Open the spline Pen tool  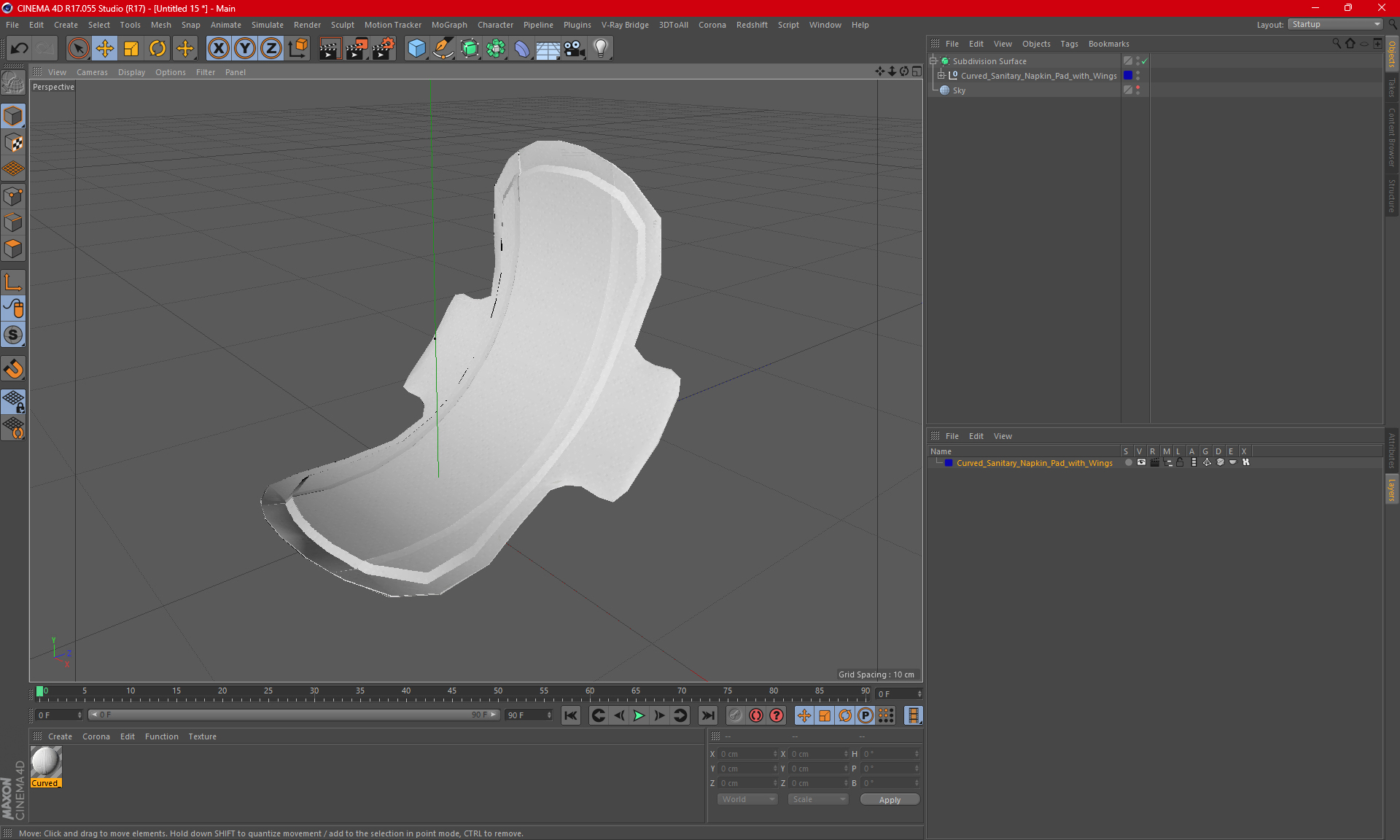(x=443, y=49)
